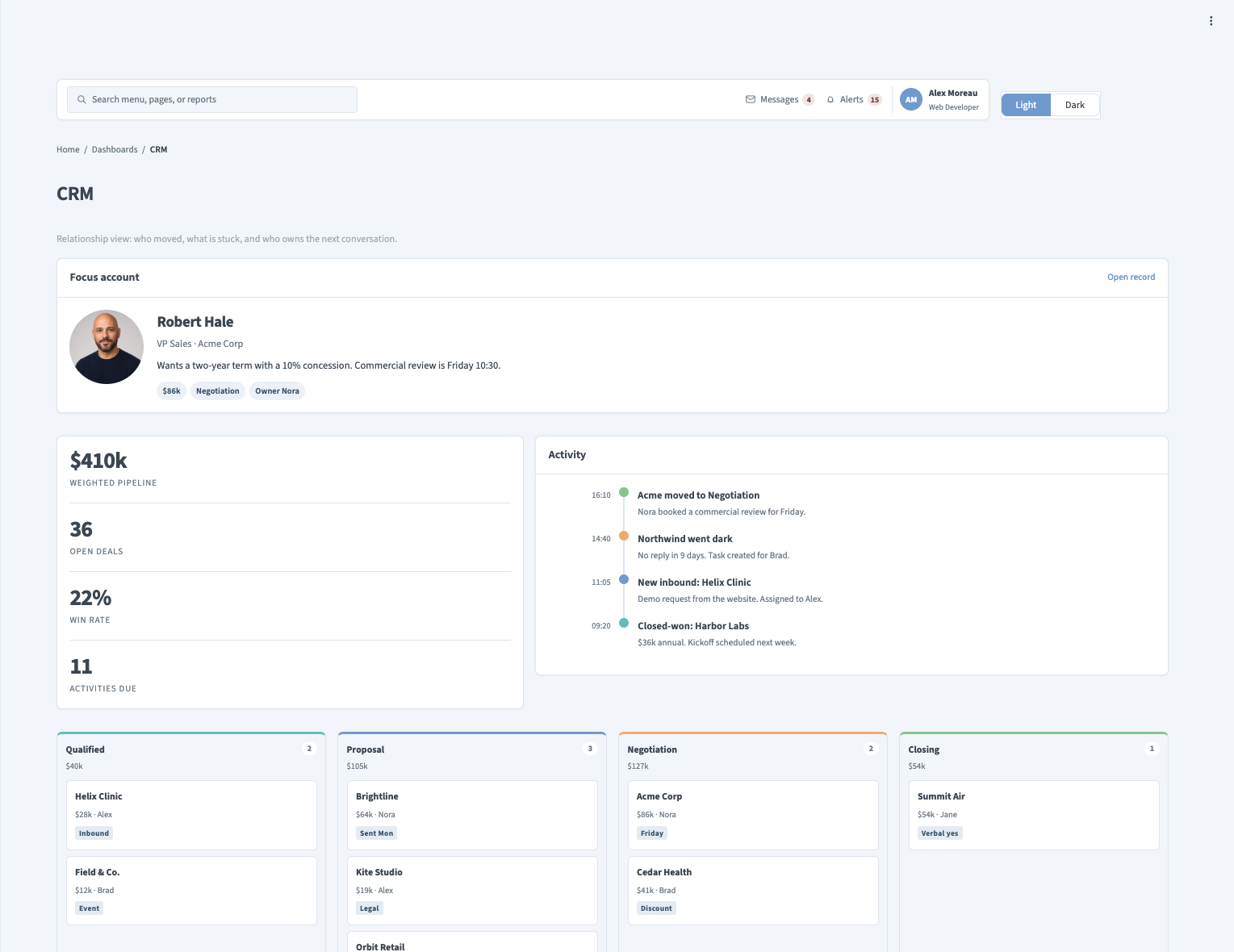
Task: Select the $86k tag
Action: 172,391
